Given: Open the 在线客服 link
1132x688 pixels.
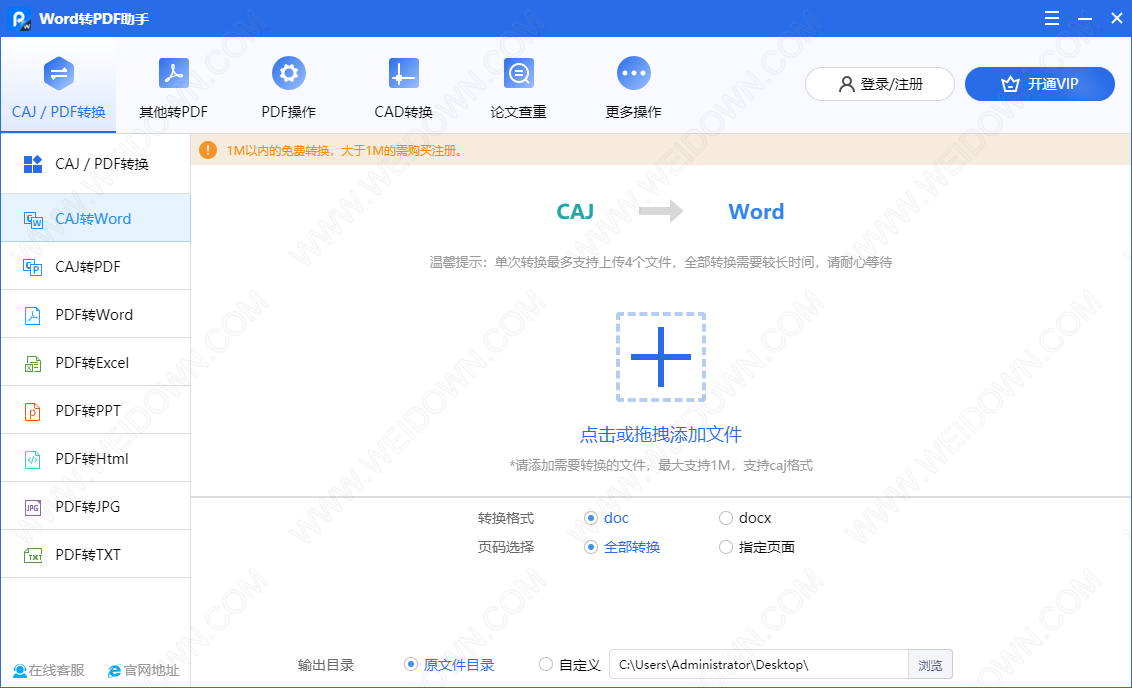Looking at the screenshot, I should [49, 671].
